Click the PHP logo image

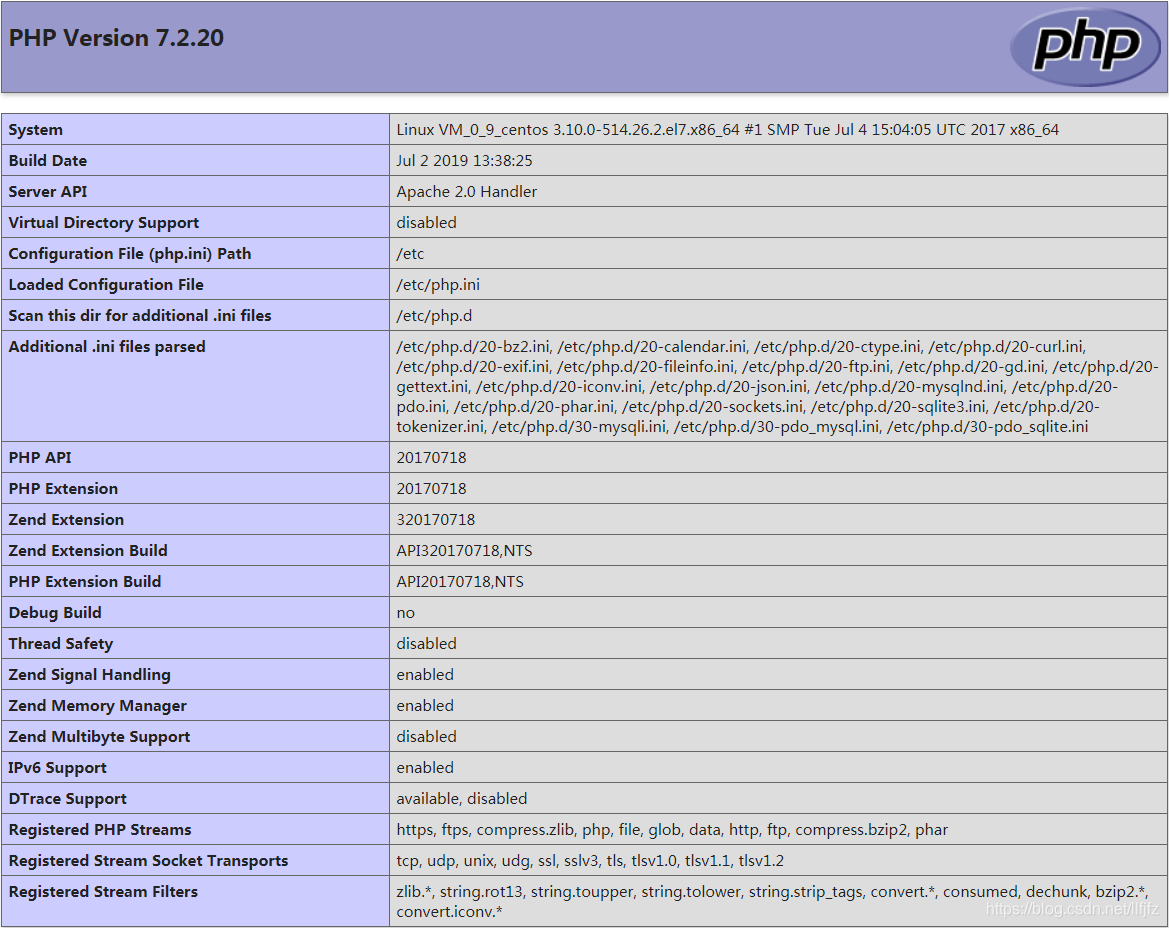coord(1085,46)
